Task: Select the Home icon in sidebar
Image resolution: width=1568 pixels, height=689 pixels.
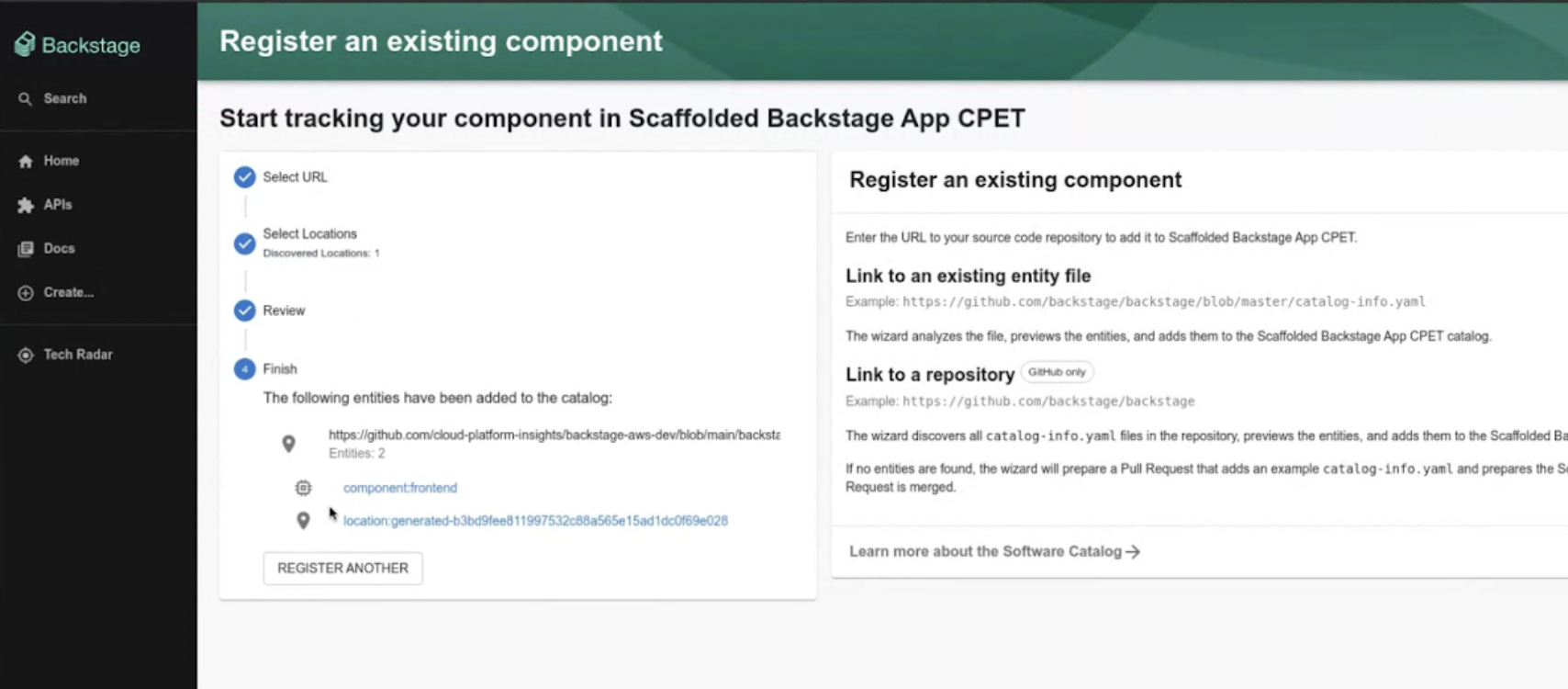Action: (x=25, y=161)
